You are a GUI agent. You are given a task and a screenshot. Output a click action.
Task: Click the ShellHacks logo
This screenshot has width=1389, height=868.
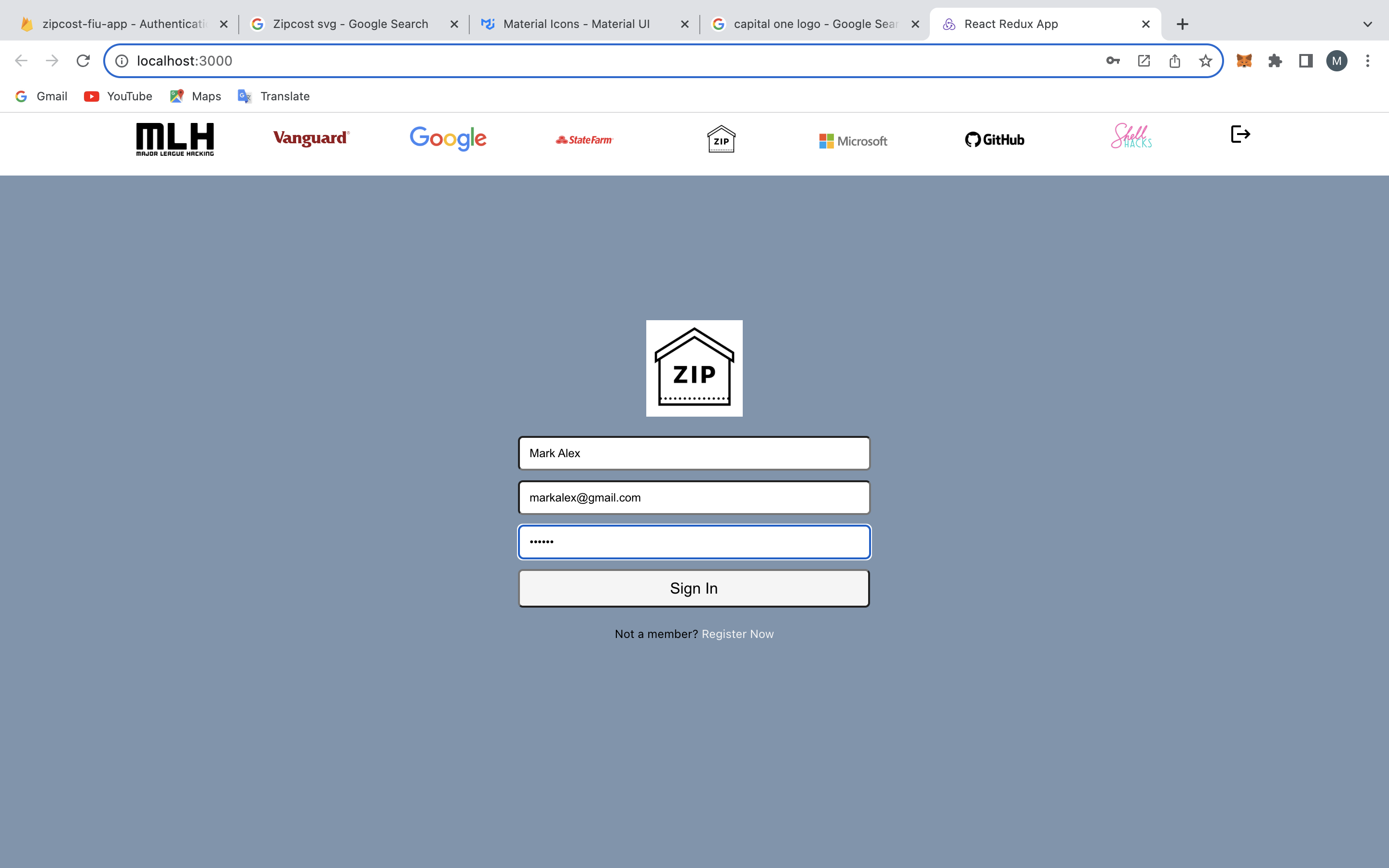click(x=1130, y=136)
